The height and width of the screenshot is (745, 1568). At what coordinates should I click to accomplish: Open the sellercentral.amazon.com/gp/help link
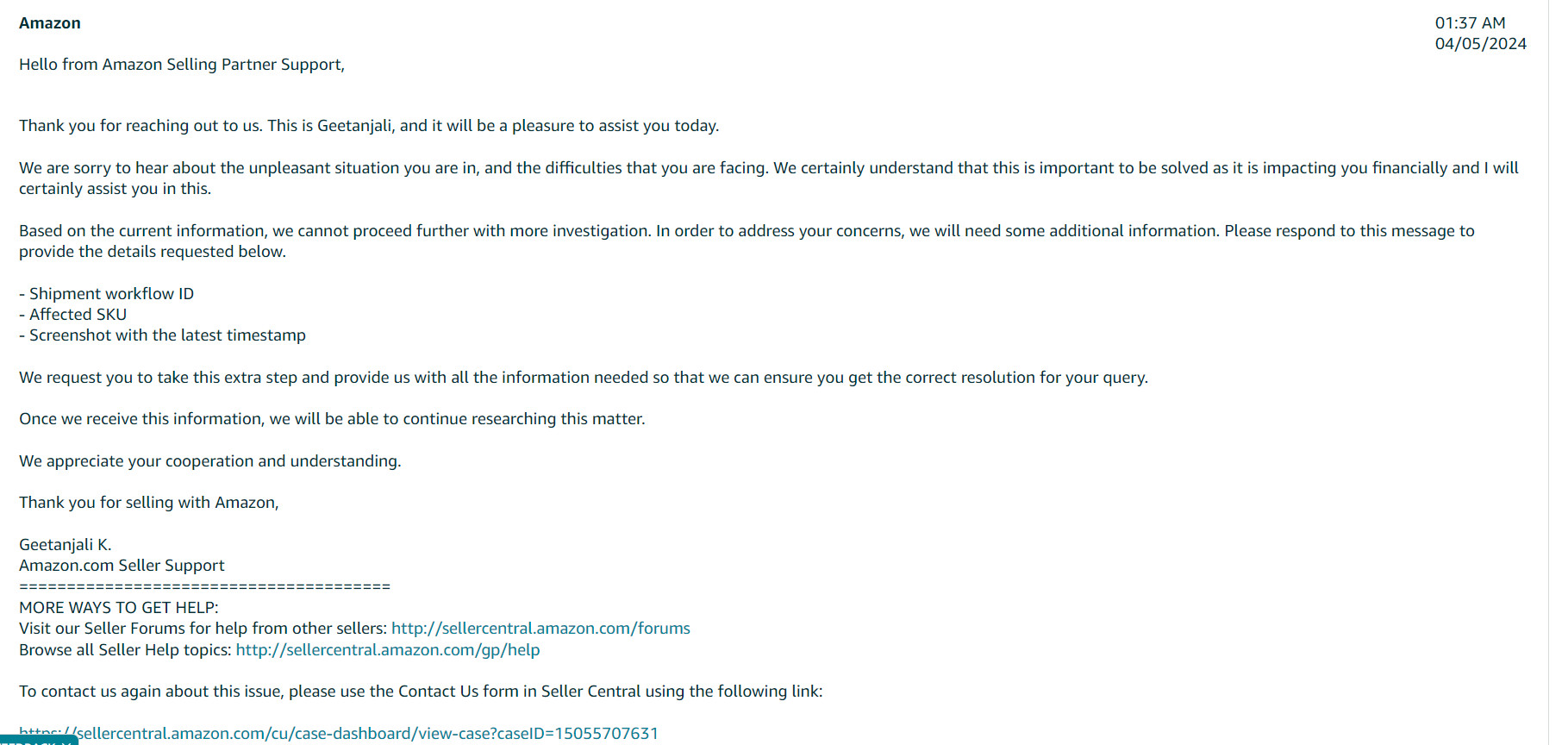tap(388, 650)
